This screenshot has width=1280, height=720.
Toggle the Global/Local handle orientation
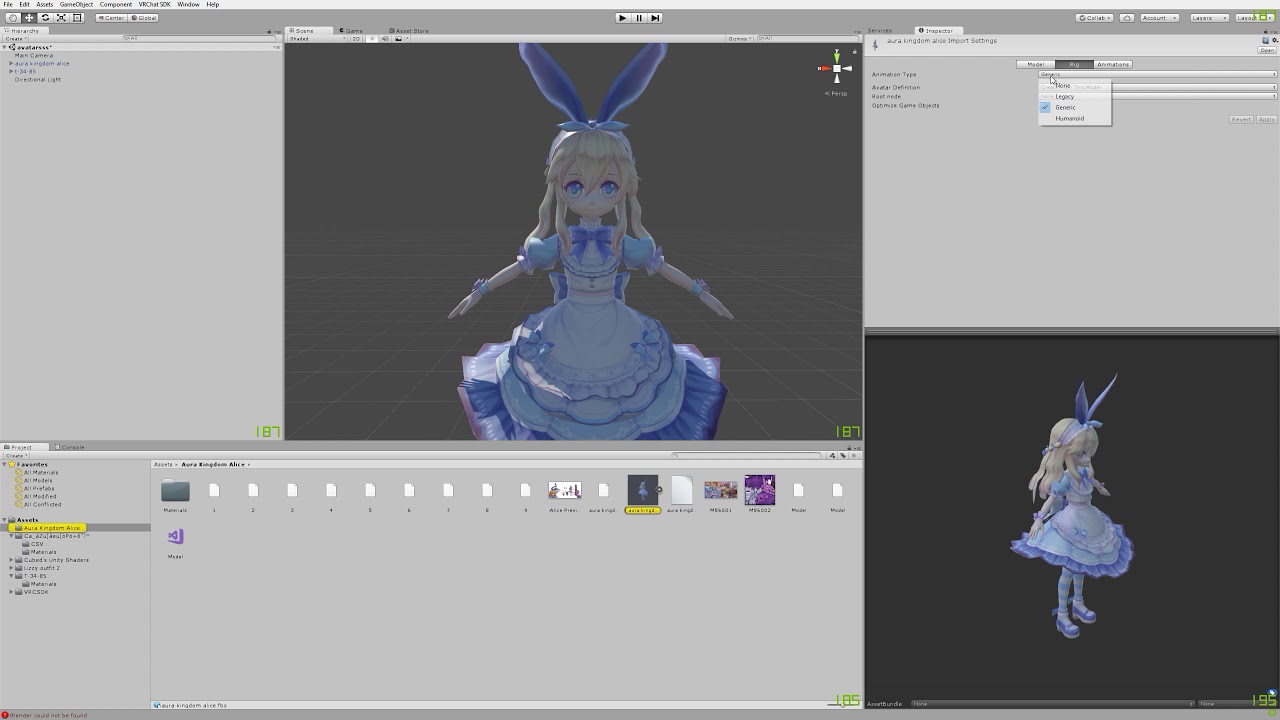143,18
